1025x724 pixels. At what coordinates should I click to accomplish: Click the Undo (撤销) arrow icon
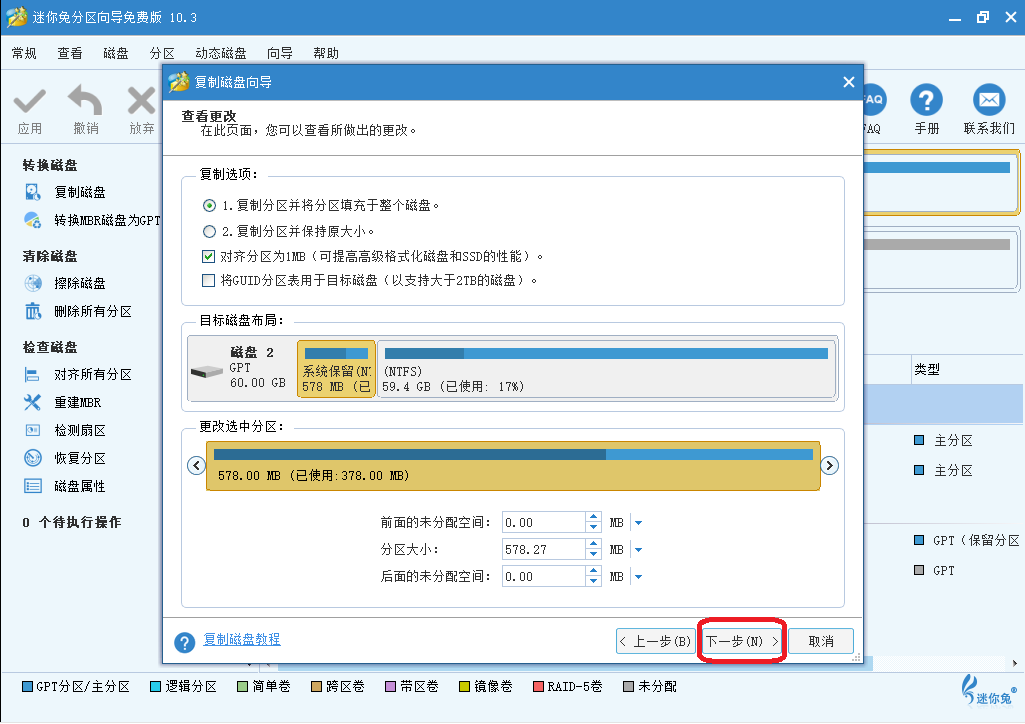click(86, 101)
